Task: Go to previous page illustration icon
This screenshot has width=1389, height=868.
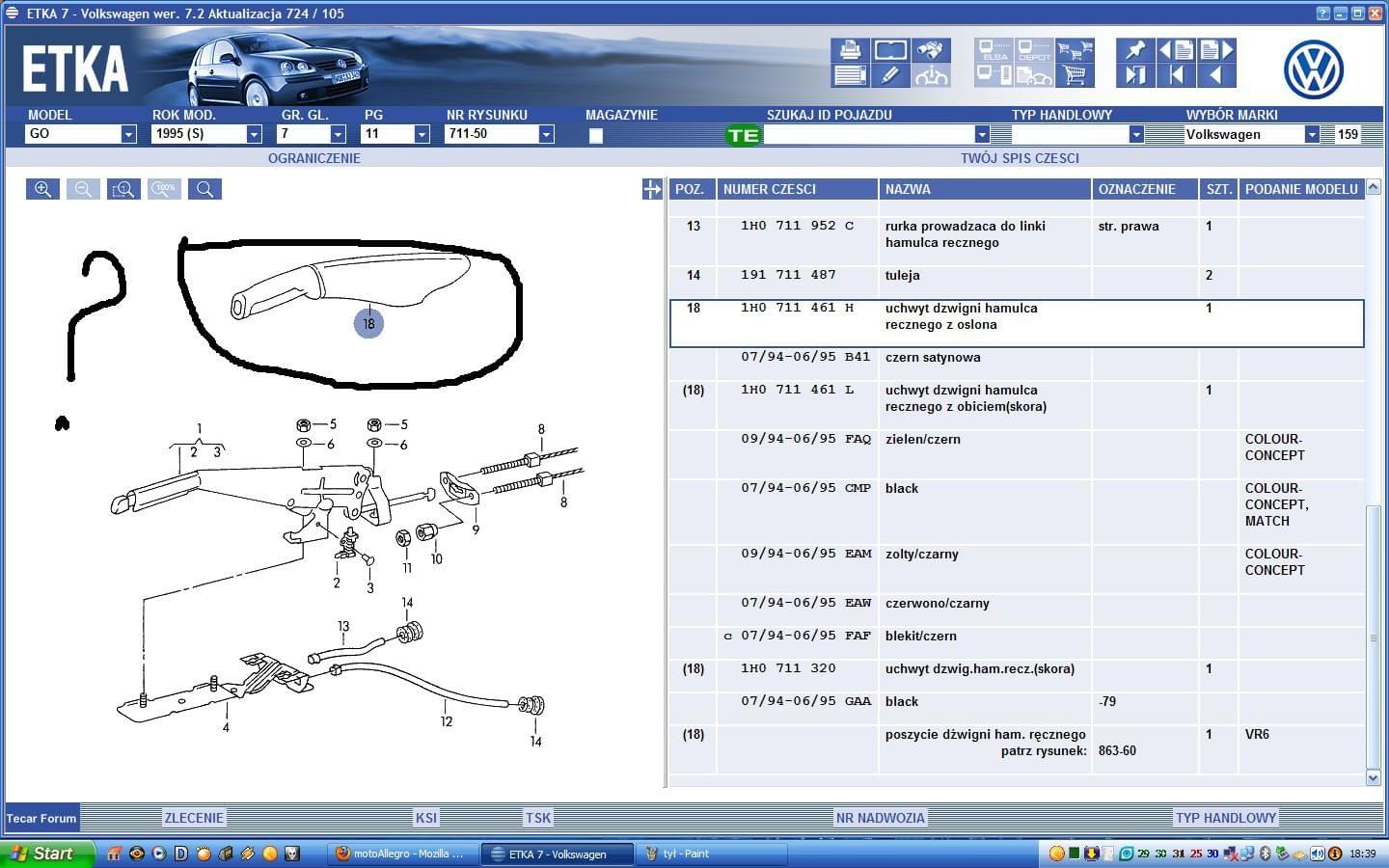Action: (1176, 50)
